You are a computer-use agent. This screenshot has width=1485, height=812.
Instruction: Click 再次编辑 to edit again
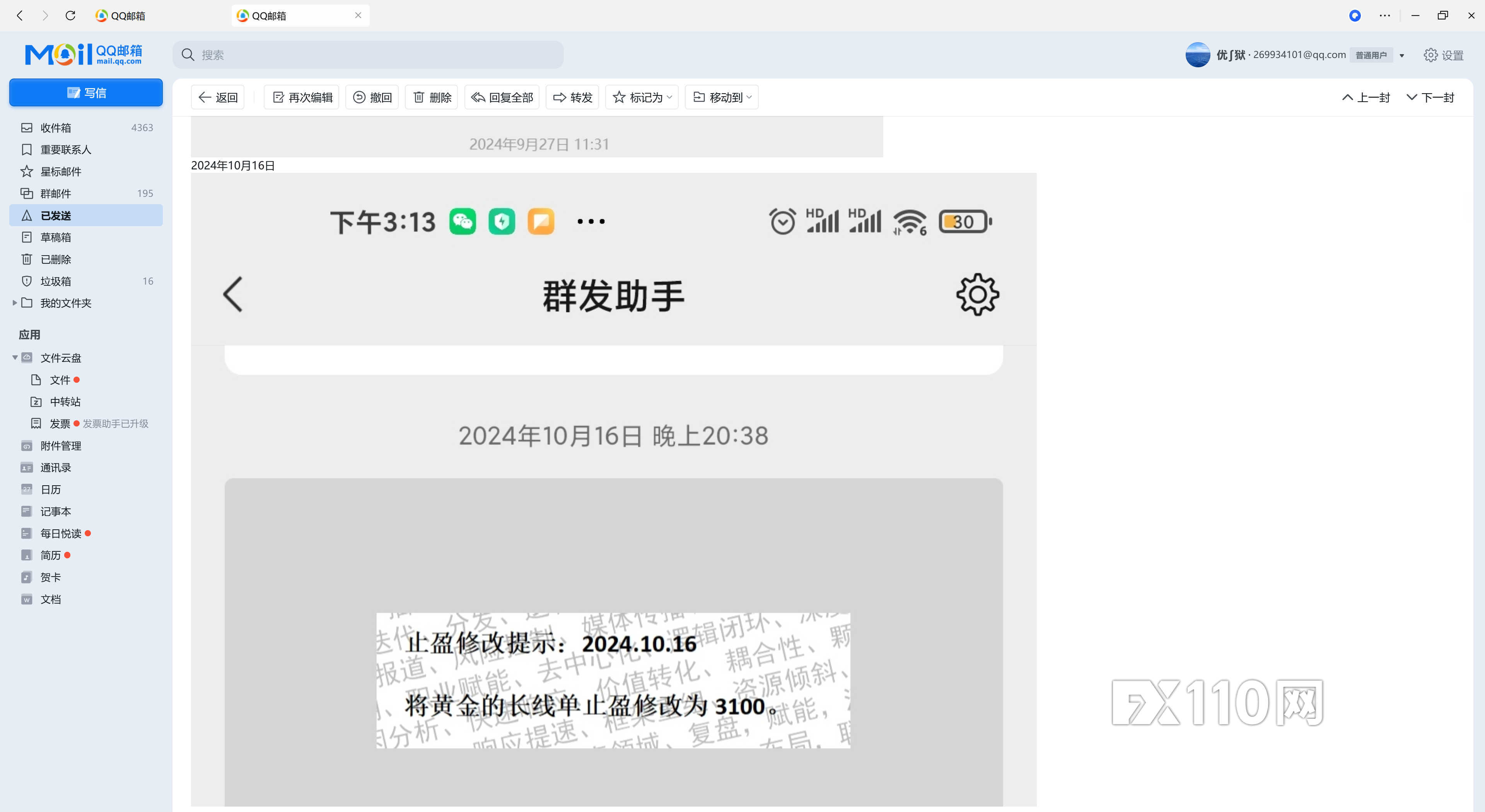pyautogui.click(x=302, y=97)
